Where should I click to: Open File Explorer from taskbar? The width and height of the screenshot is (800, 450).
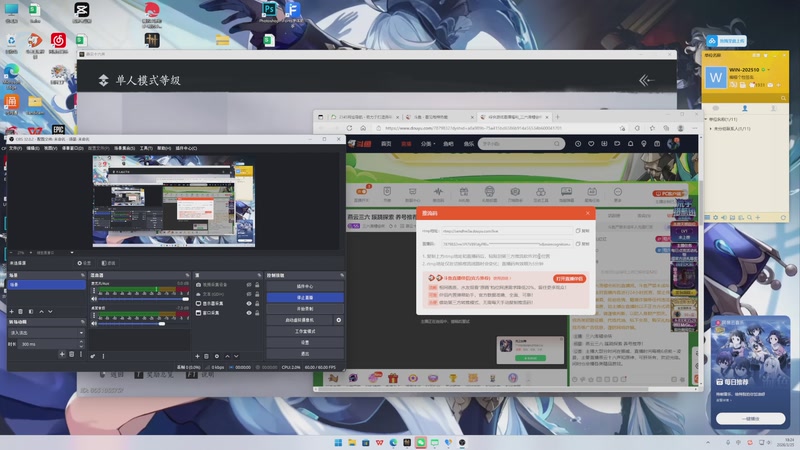click(352, 442)
